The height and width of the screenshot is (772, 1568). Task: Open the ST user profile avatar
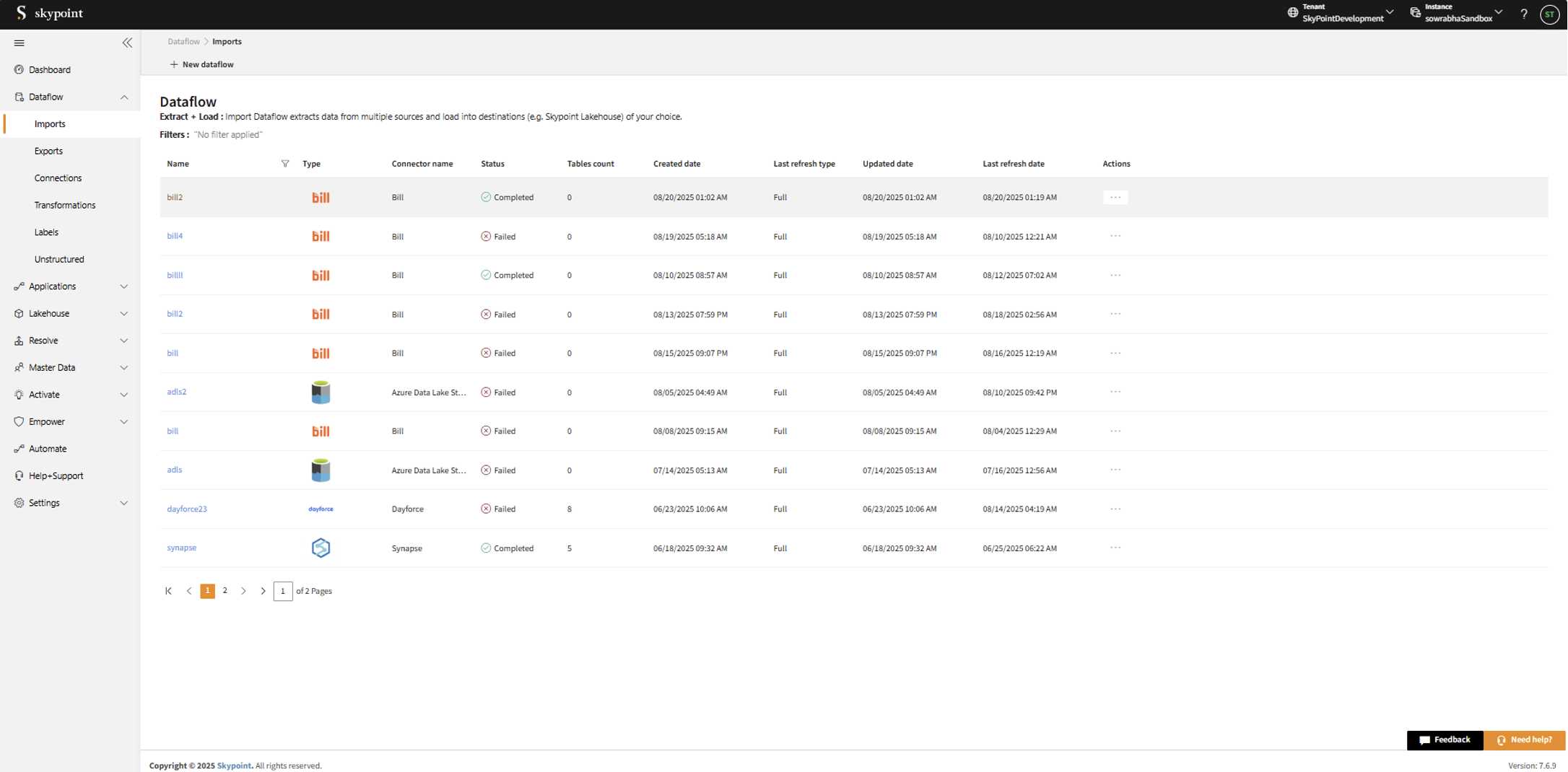click(1549, 14)
